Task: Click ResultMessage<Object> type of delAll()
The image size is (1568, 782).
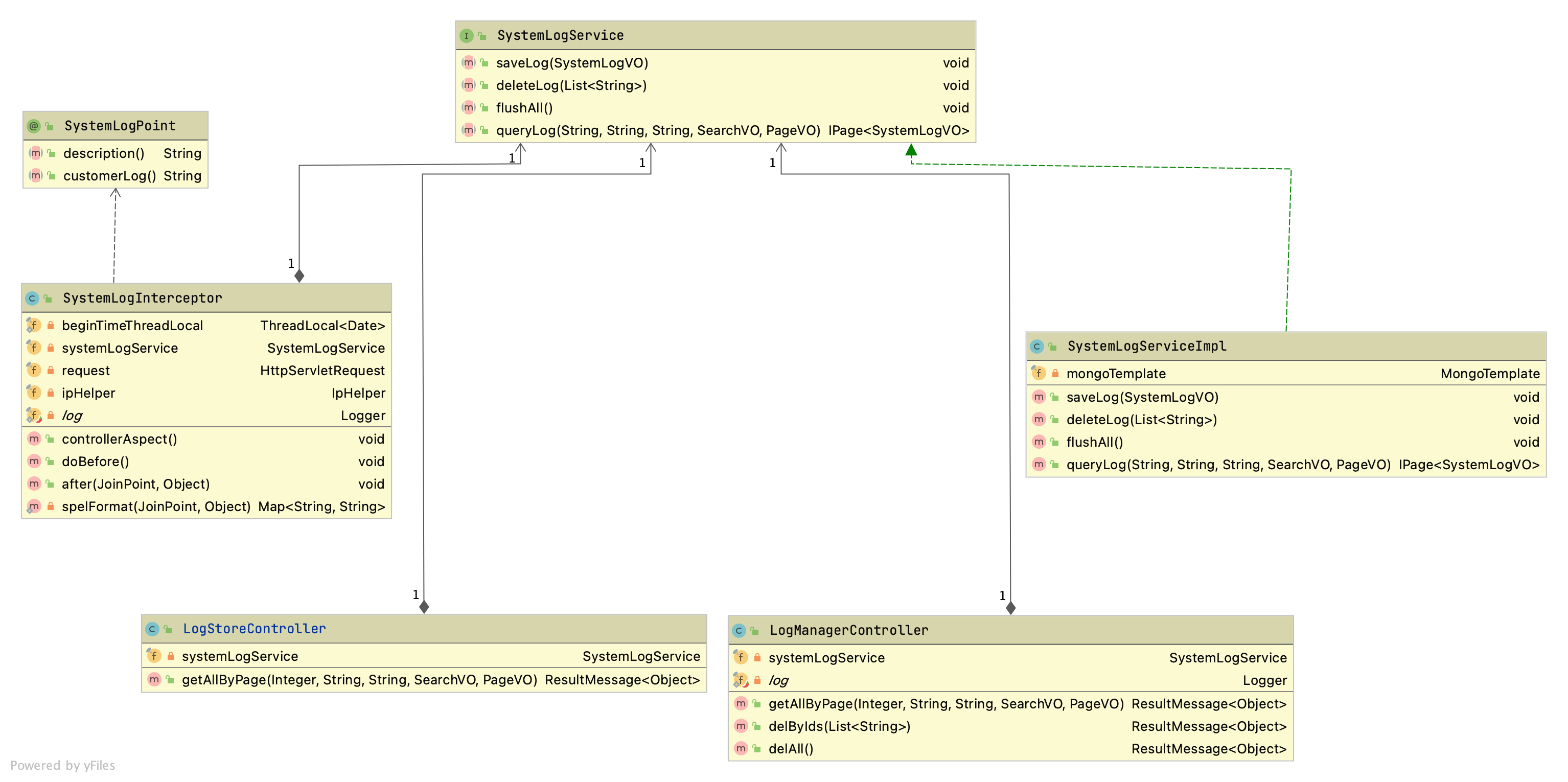Action: (x=1209, y=749)
